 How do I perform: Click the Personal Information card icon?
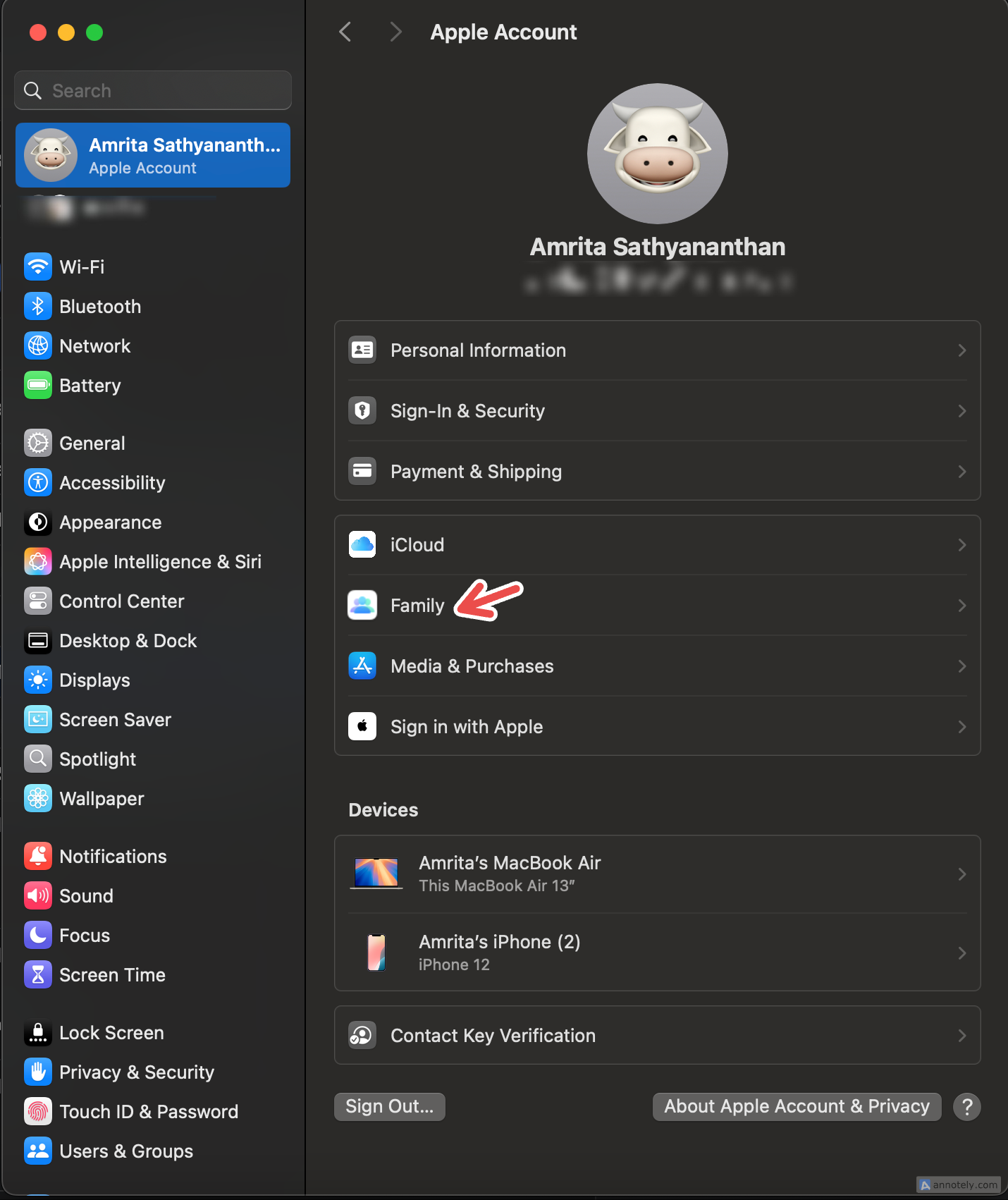362,350
